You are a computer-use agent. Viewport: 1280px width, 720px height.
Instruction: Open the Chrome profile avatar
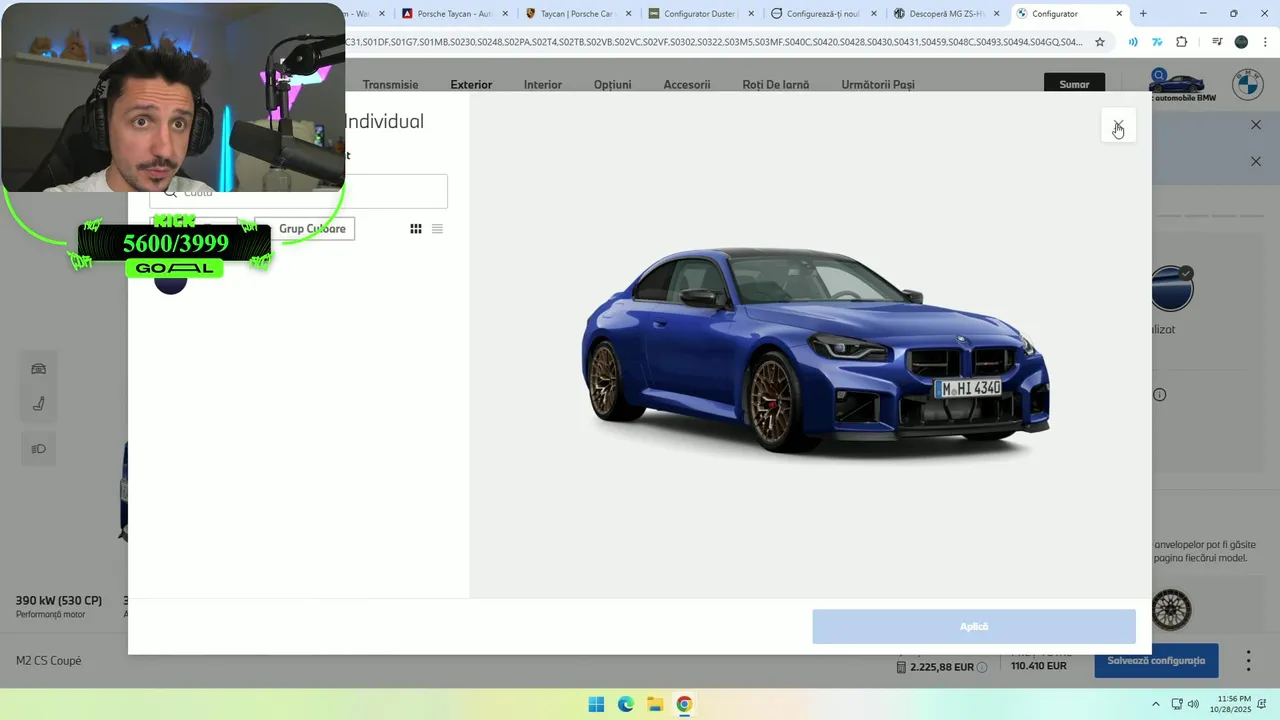tap(1241, 42)
